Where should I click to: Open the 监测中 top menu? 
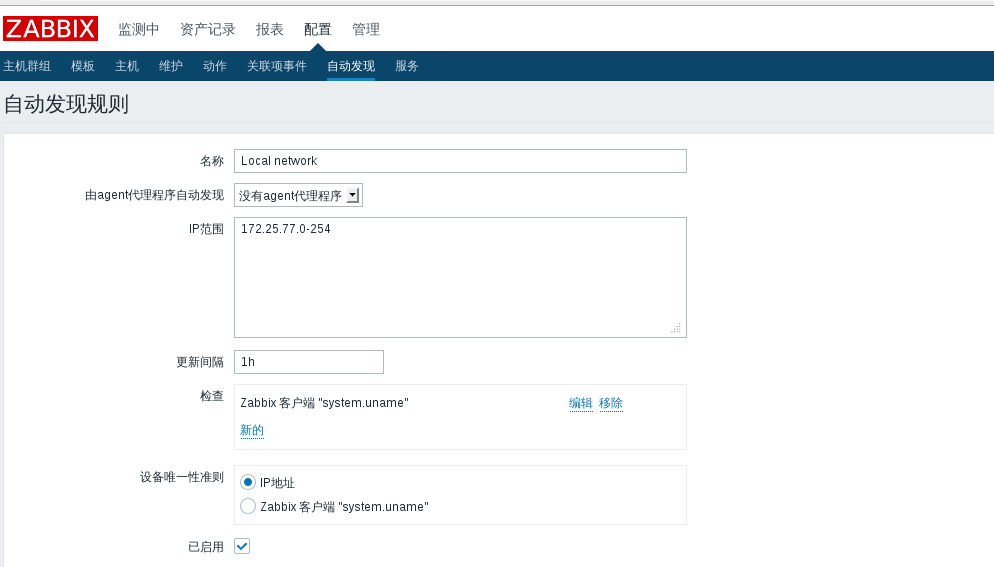138,29
